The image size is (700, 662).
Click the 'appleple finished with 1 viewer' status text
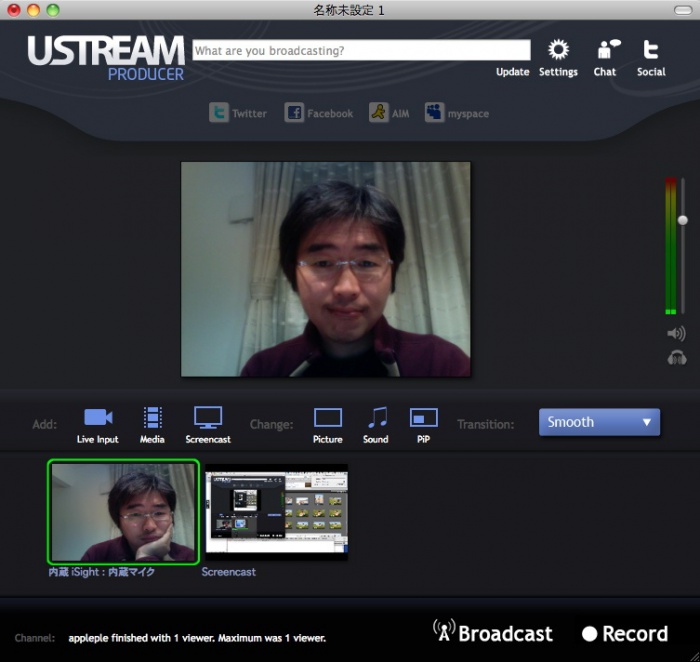tap(197, 638)
